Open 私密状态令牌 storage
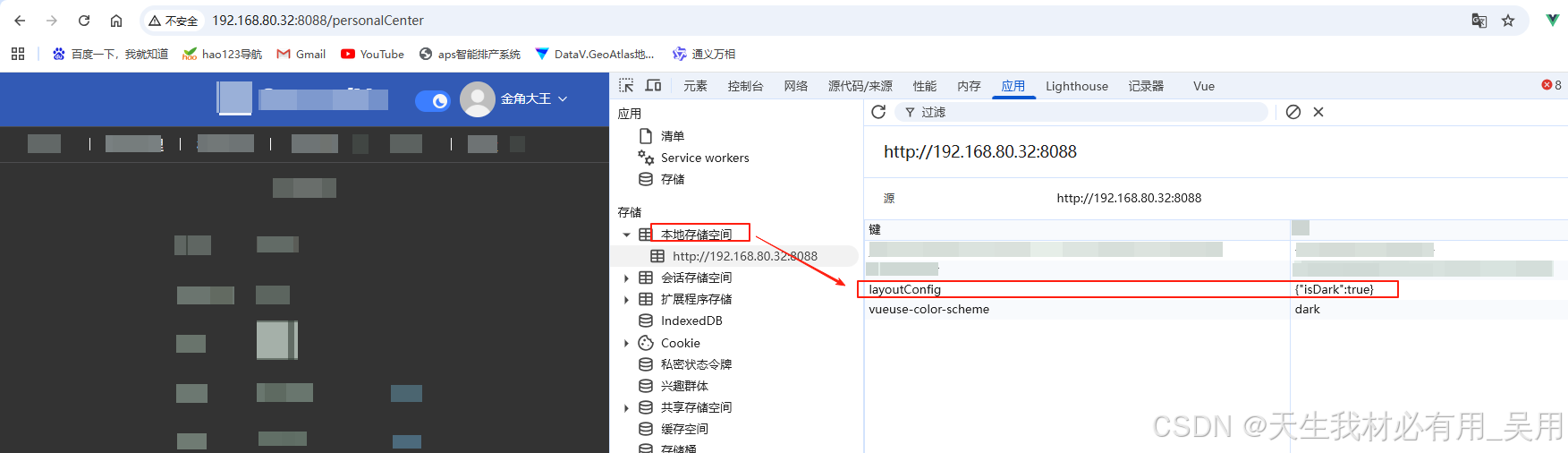 tap(696, 364)
